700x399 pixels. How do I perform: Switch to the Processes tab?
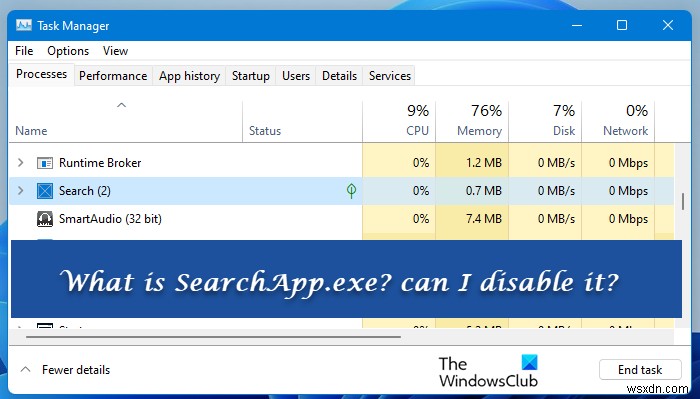(42, 74)
